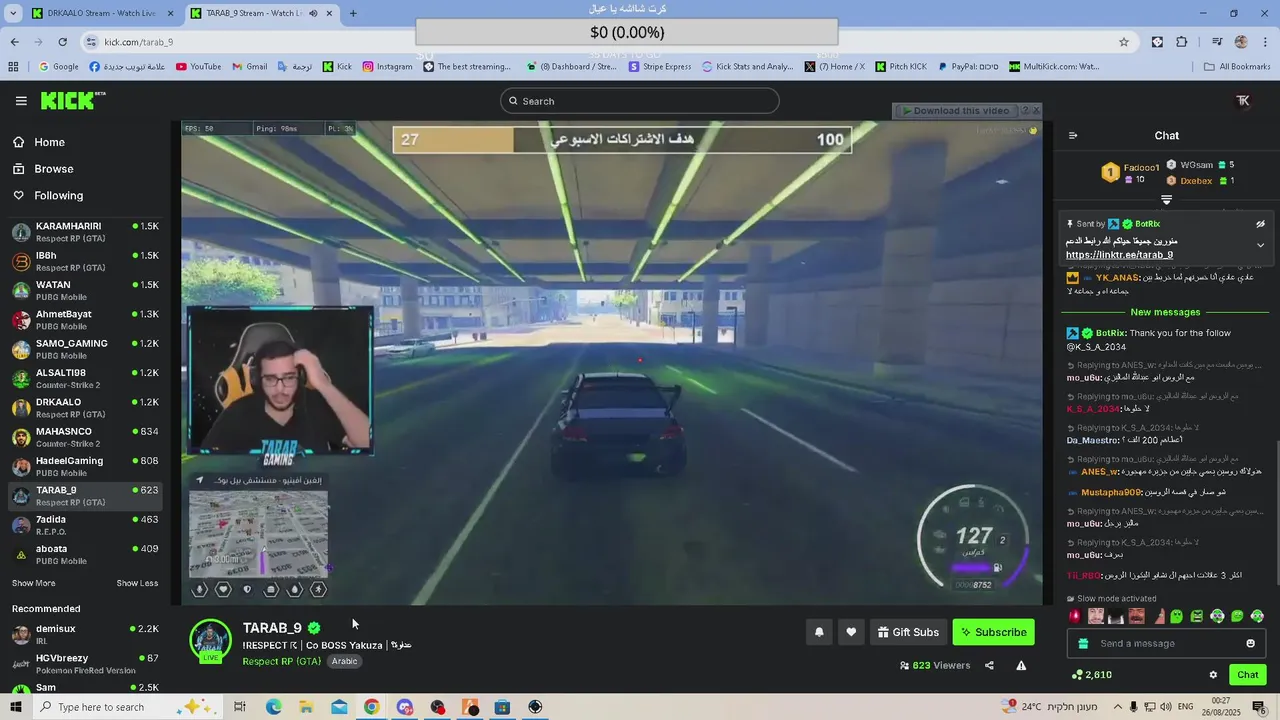Click the verified badge next to TARAB_9

(314, 628)
